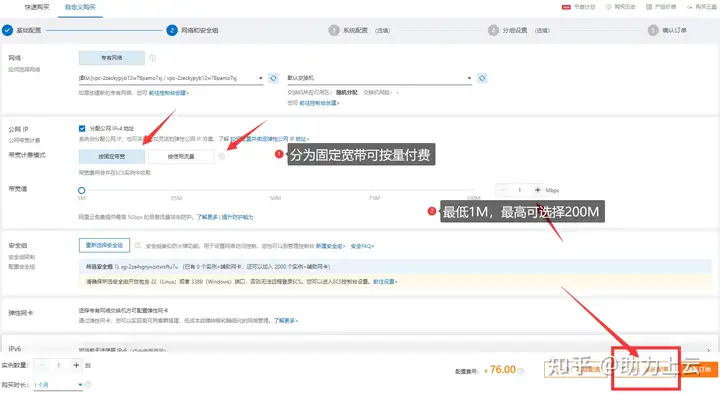Switch to the 自定义购买 tab
Image resolution: width=720 pixels, height=395 pixels.
80,7
